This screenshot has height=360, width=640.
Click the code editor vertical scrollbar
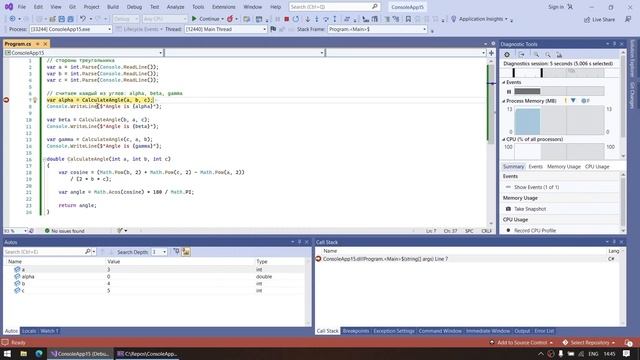(491, 143)
